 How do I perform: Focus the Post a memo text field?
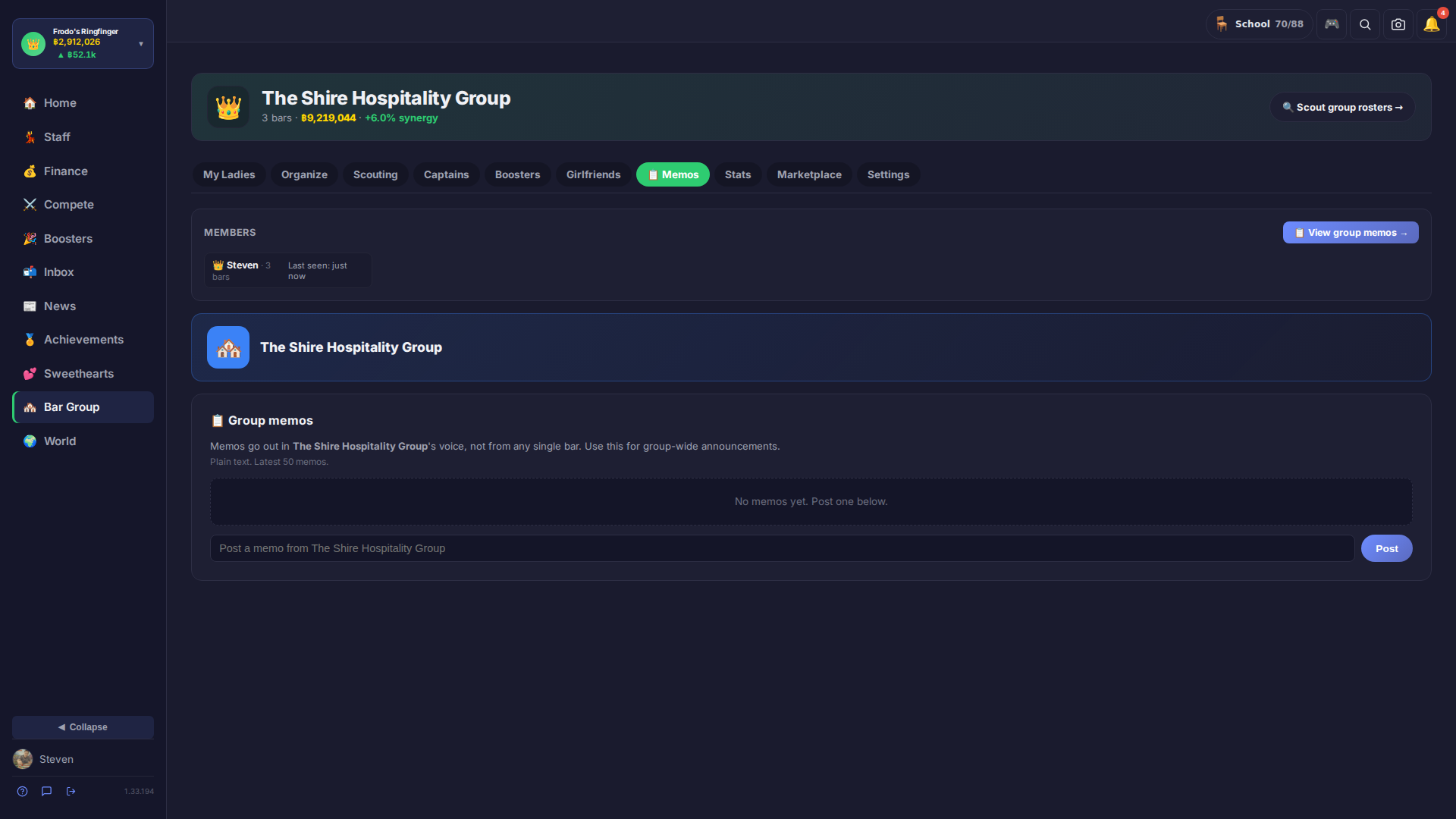pos(782,548)
